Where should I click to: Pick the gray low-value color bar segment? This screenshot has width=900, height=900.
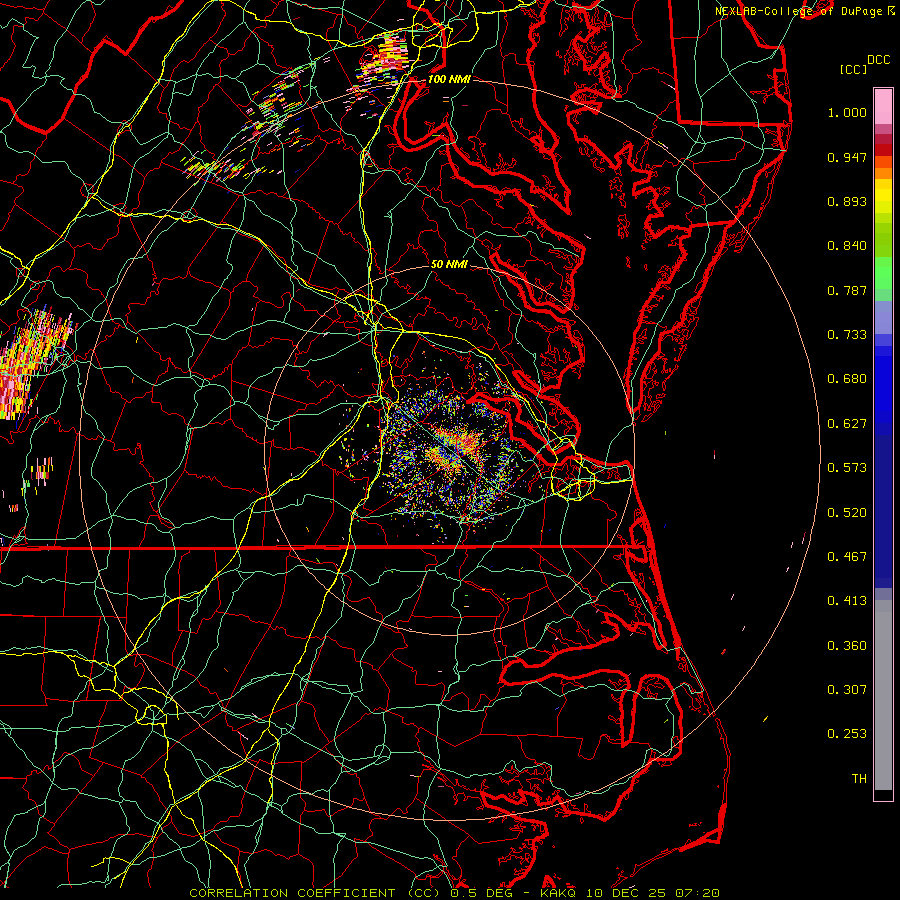click(x=883, y=699)
